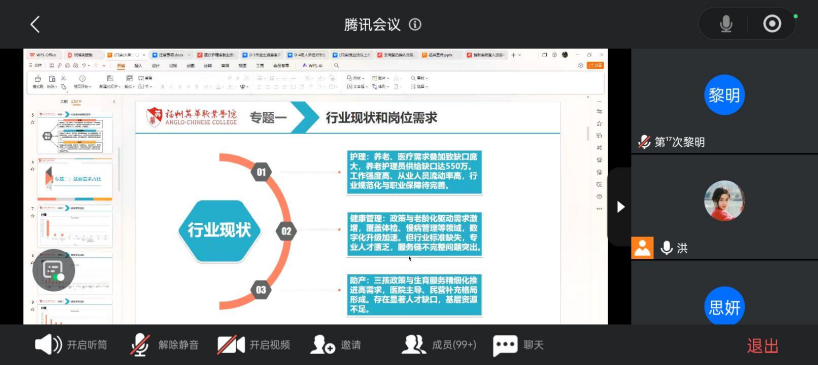
Task: Click slide title 行业现状和岗位需求
Action: coord(381,118)
